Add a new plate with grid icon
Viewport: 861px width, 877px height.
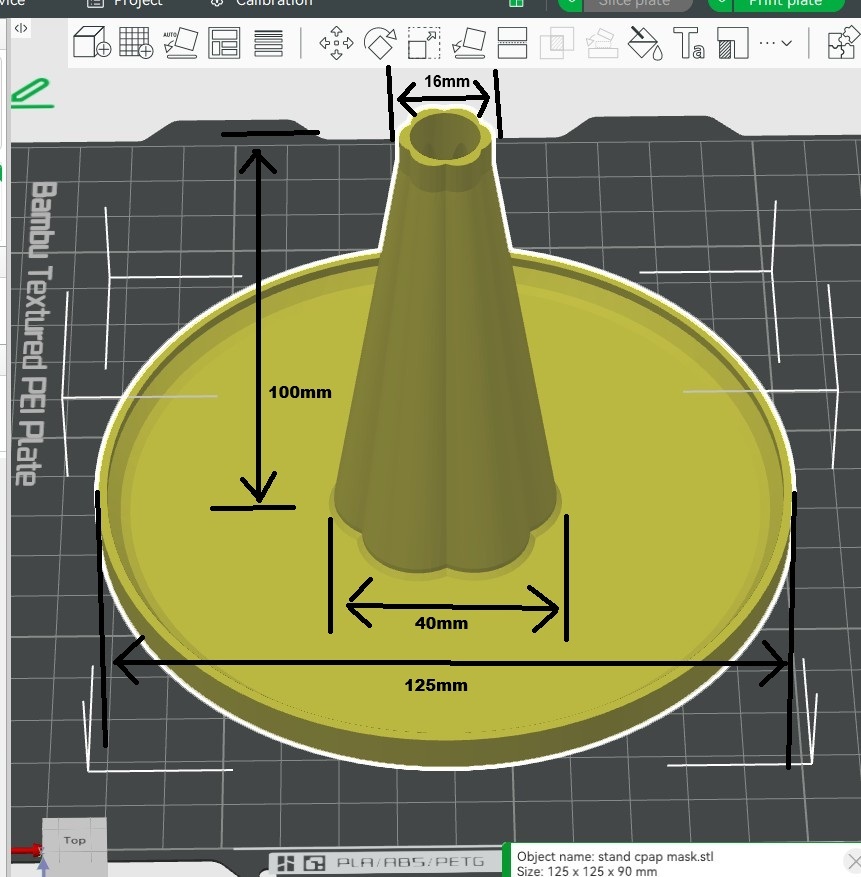135,43
